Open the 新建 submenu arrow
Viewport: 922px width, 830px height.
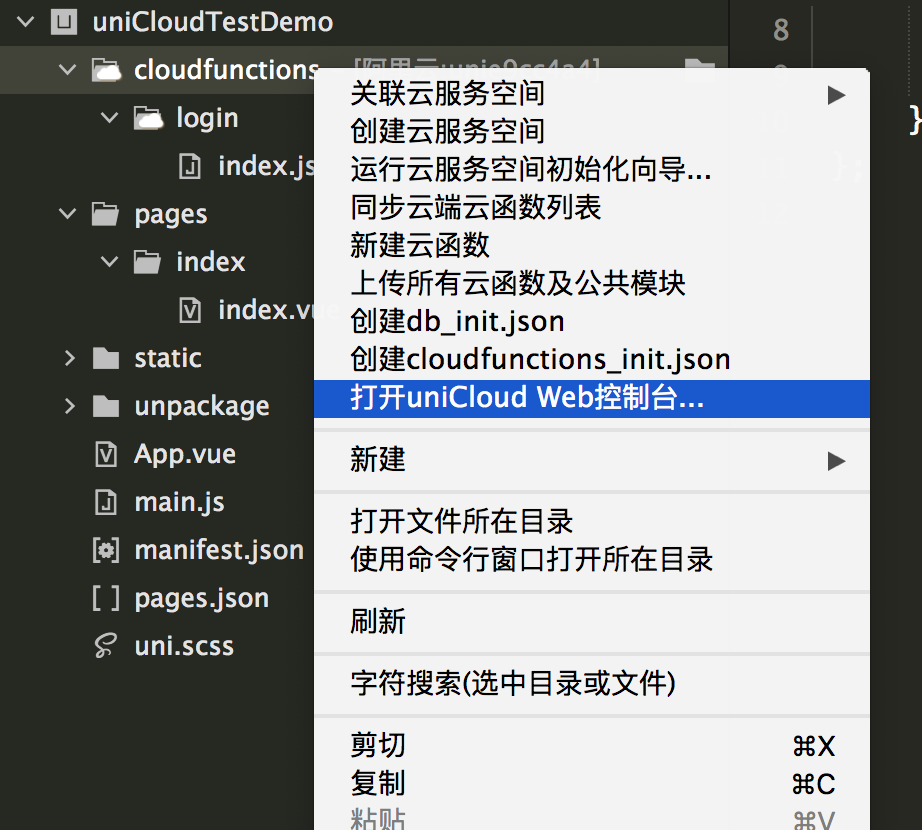(836, 459)
